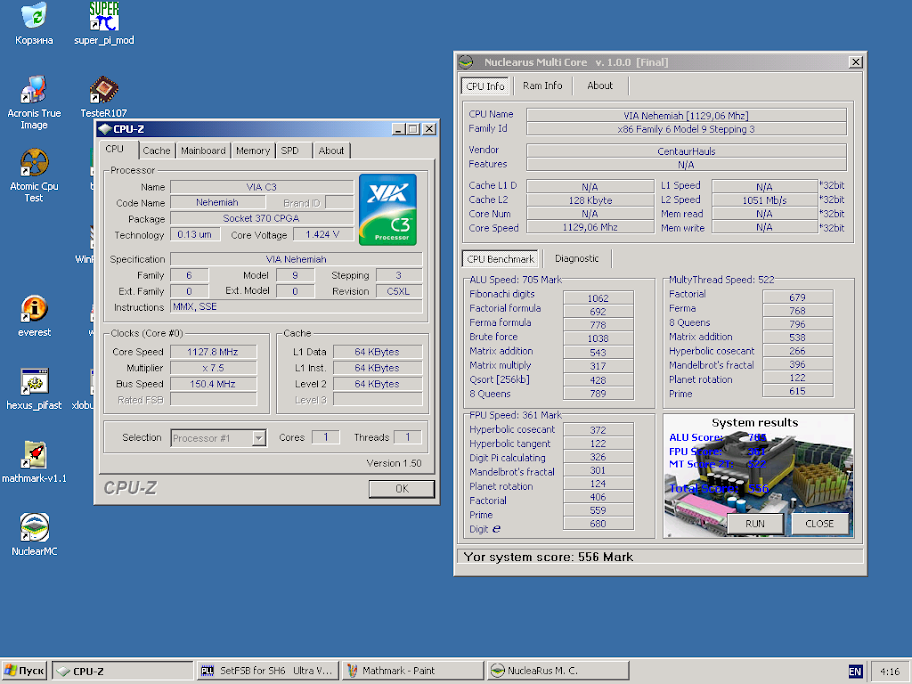The image size is (912, 684).
Task: Select the TesteR107 desktop shortcut
Action: click(x=104, y=97)
